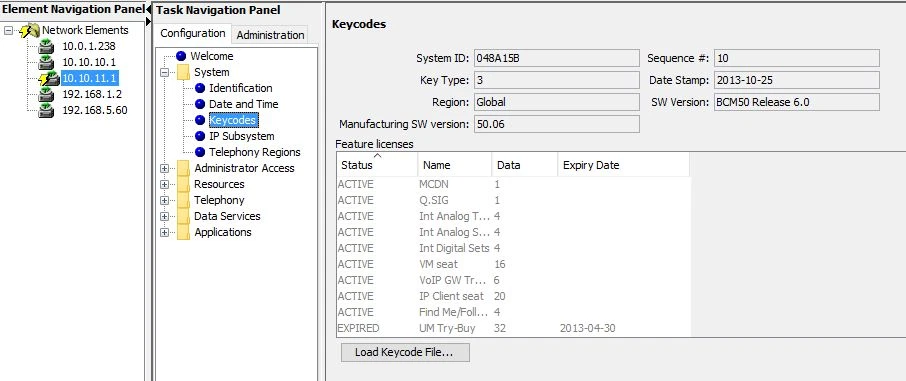Select the Int Digital Sets license row
Viewport: 906px width, 381px height.
[x=513, y=249]
